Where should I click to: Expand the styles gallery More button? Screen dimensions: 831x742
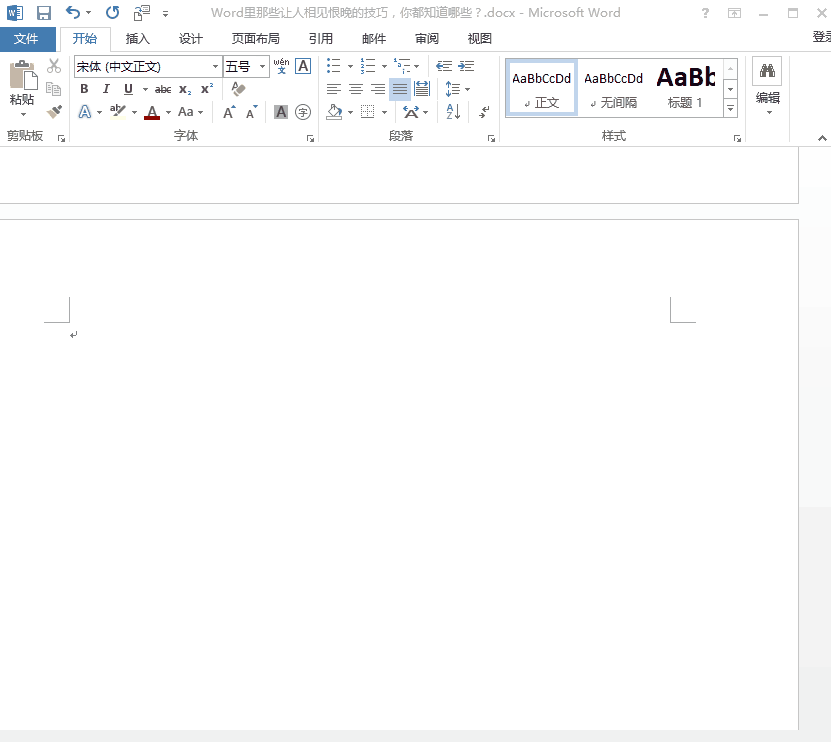pos(730,109)
